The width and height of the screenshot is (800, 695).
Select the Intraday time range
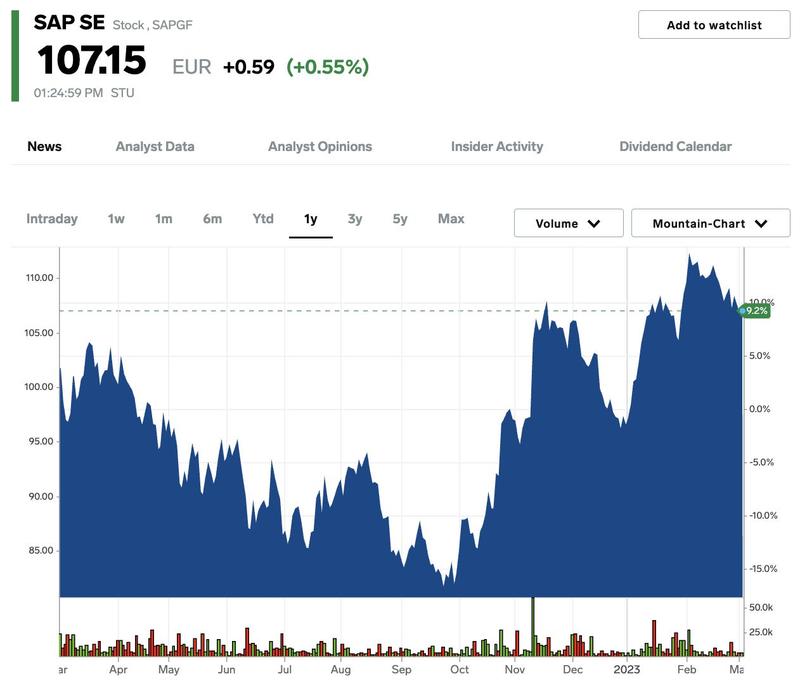[52, 219]
